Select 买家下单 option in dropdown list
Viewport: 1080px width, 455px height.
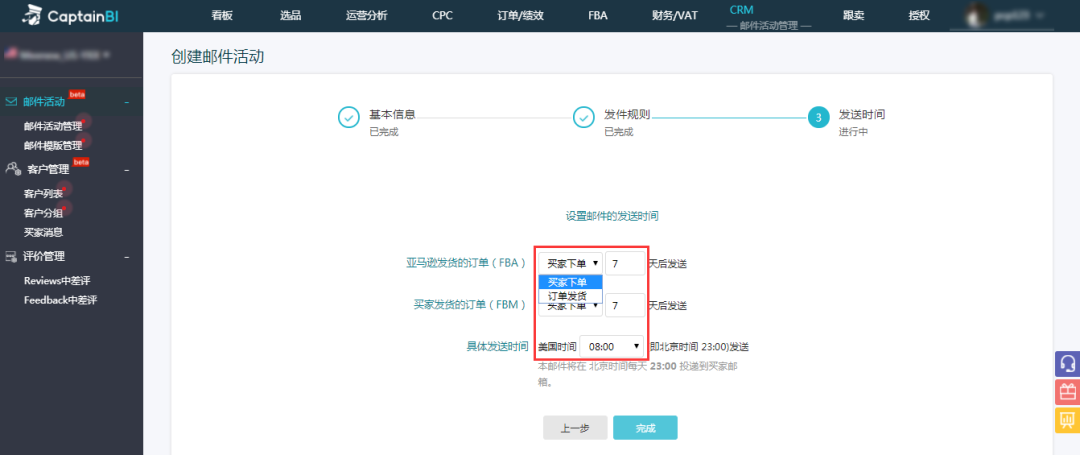pos(570,282)
